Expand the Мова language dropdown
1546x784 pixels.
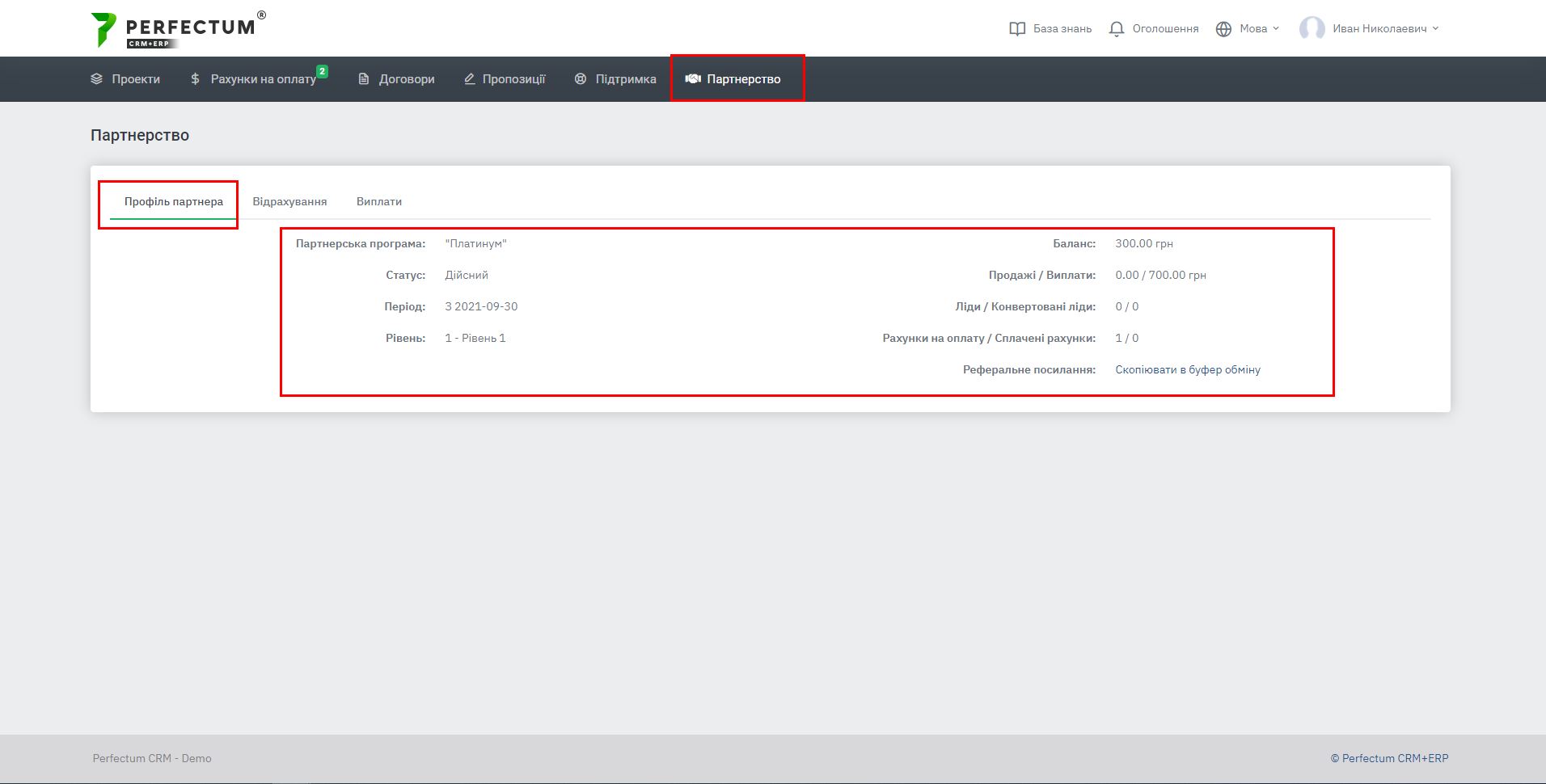pos(1259,29)
